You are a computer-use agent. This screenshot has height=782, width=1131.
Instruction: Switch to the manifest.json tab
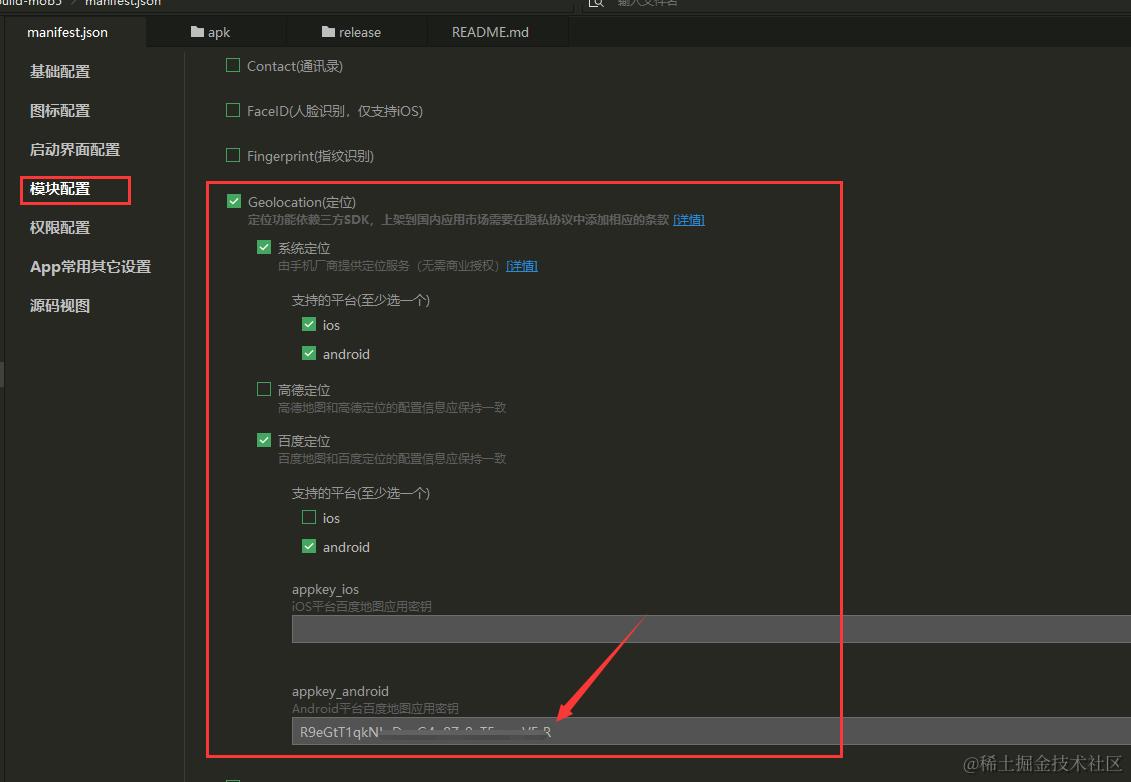point(68,32)
